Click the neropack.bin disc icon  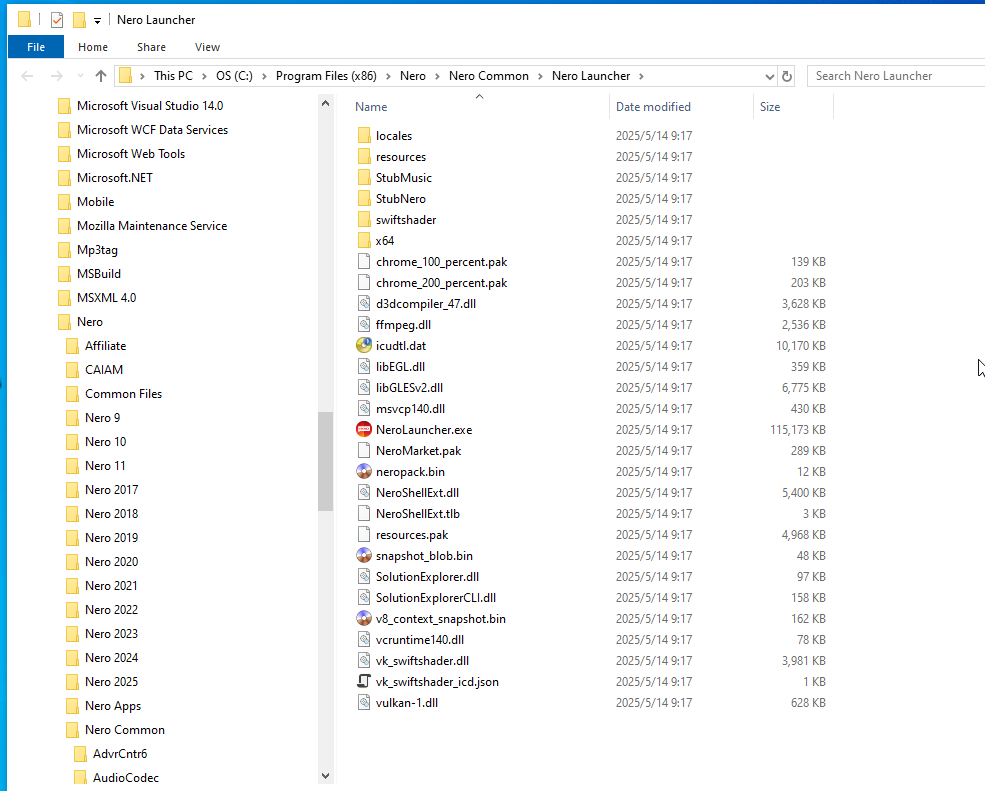pos(364,472)
